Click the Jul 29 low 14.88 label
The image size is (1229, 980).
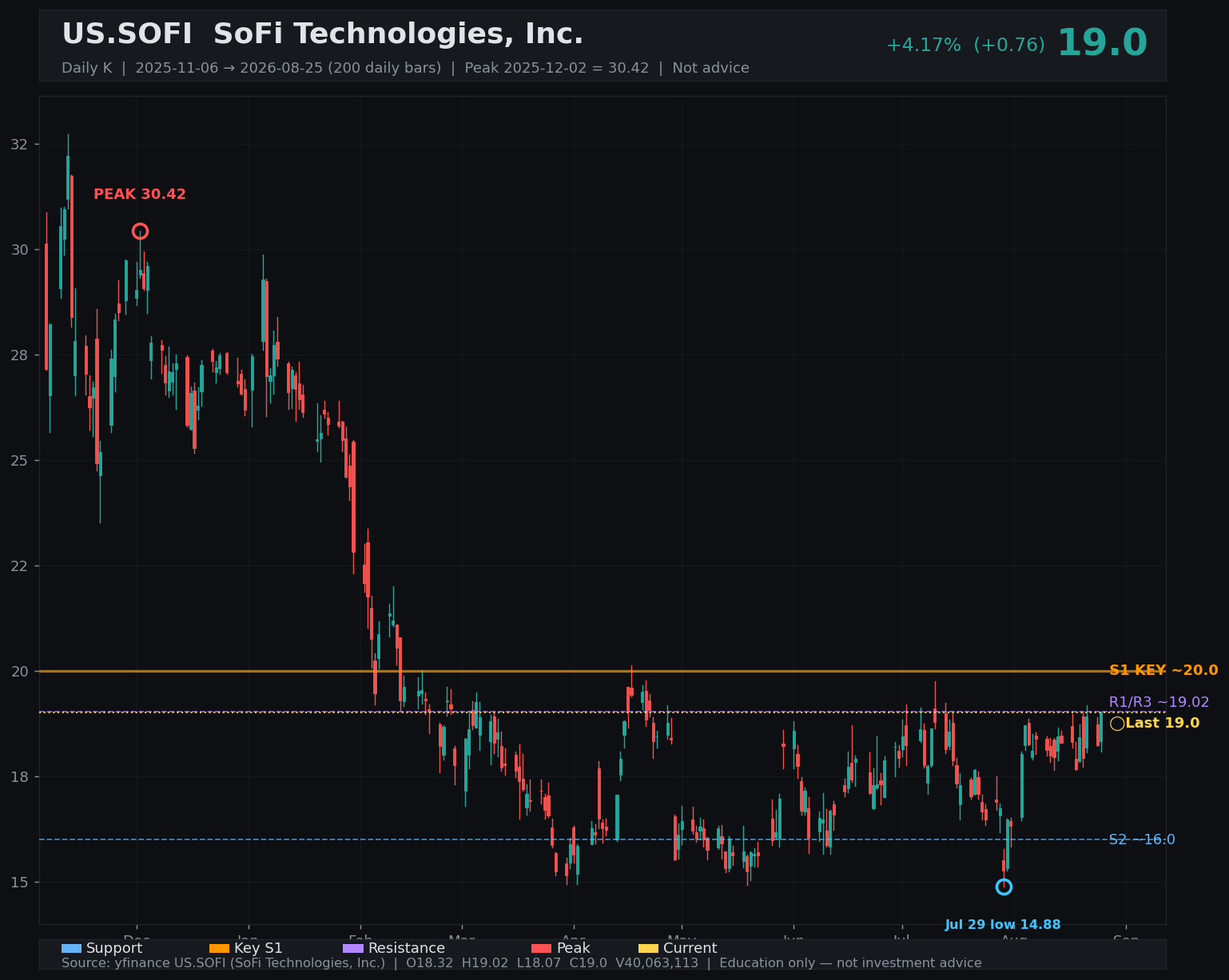[1003, 925]
